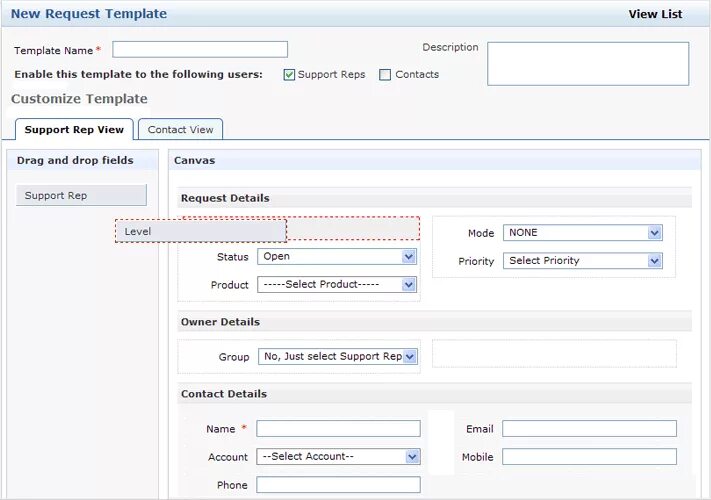Click the Priority field label
Image resolution: width=711 pixels, height=500 pixels.
tap(476, 262)
